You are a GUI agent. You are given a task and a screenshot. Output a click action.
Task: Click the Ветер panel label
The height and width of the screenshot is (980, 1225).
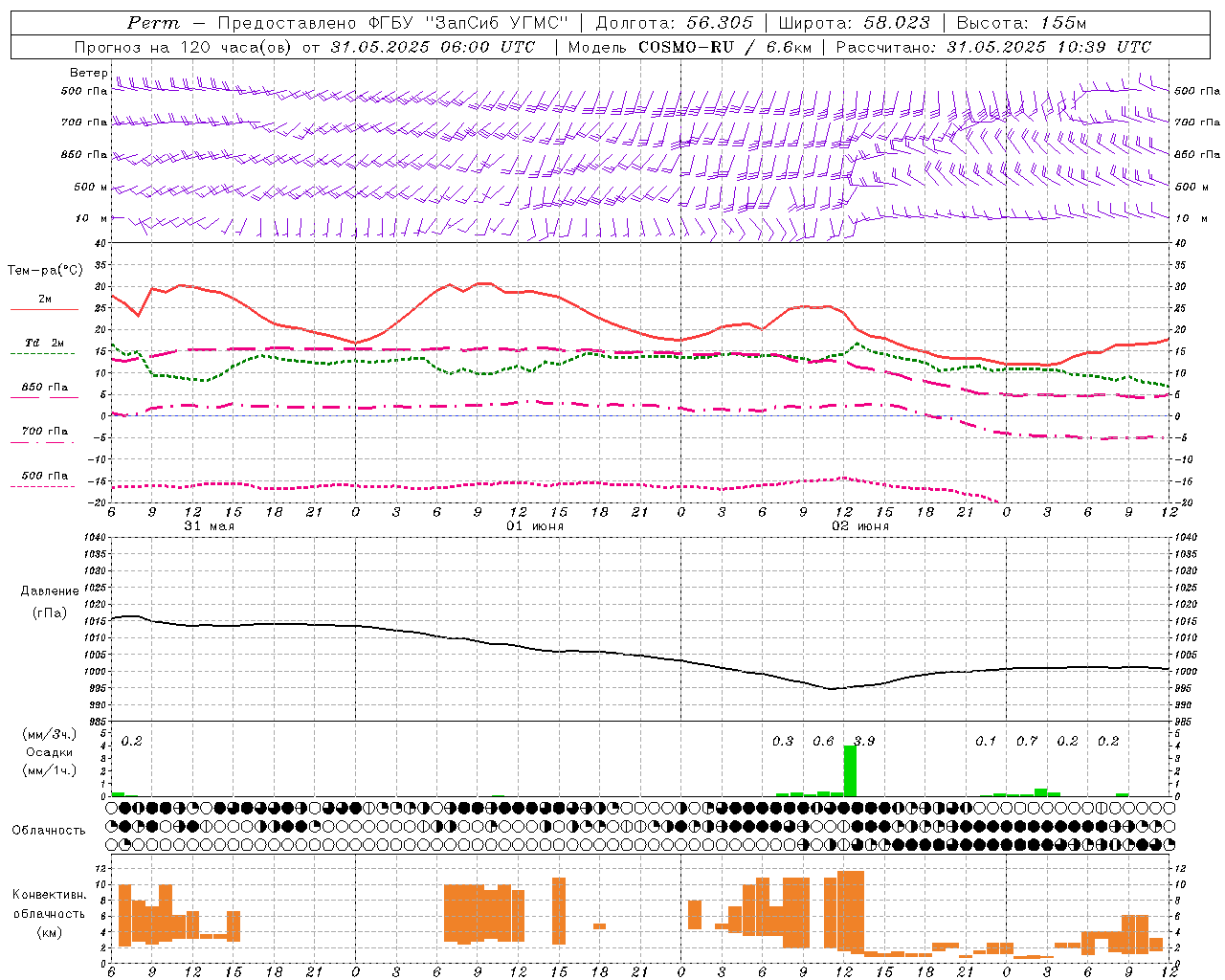pyautogui.click(x=89, y=73)
